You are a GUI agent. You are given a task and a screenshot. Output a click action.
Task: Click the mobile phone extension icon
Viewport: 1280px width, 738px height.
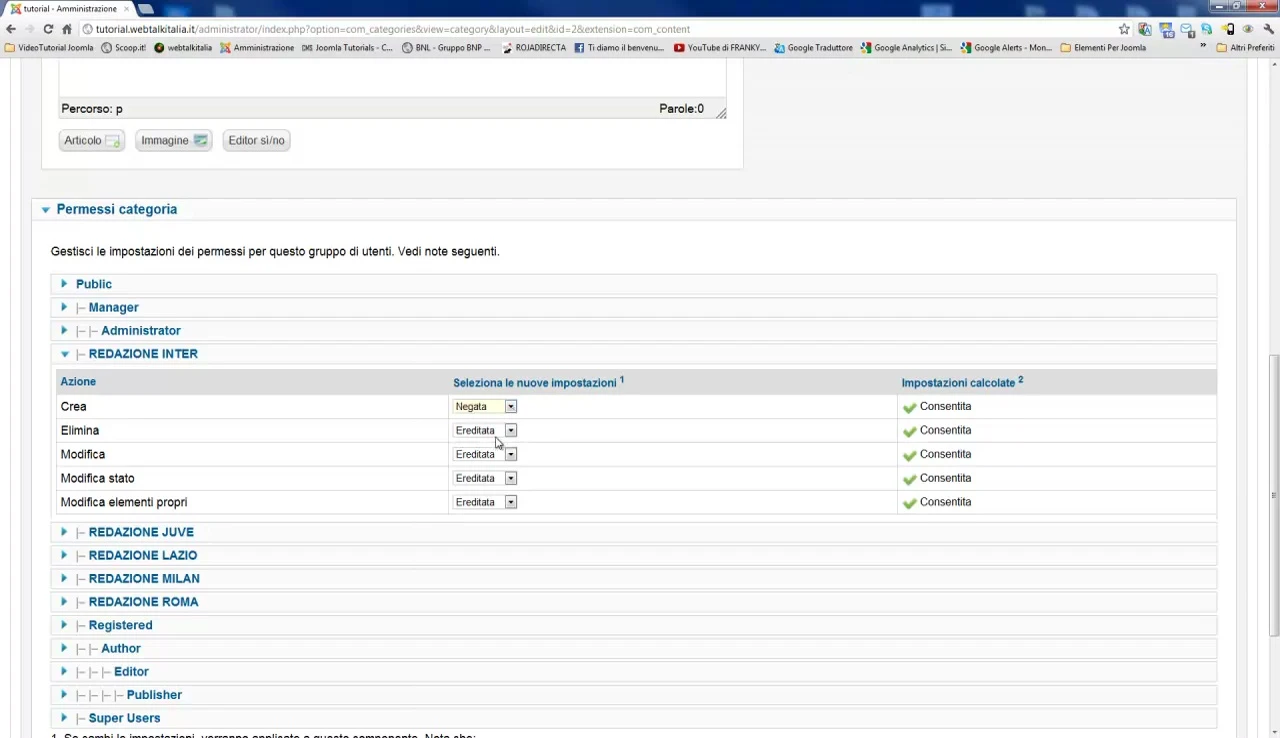1228,29
